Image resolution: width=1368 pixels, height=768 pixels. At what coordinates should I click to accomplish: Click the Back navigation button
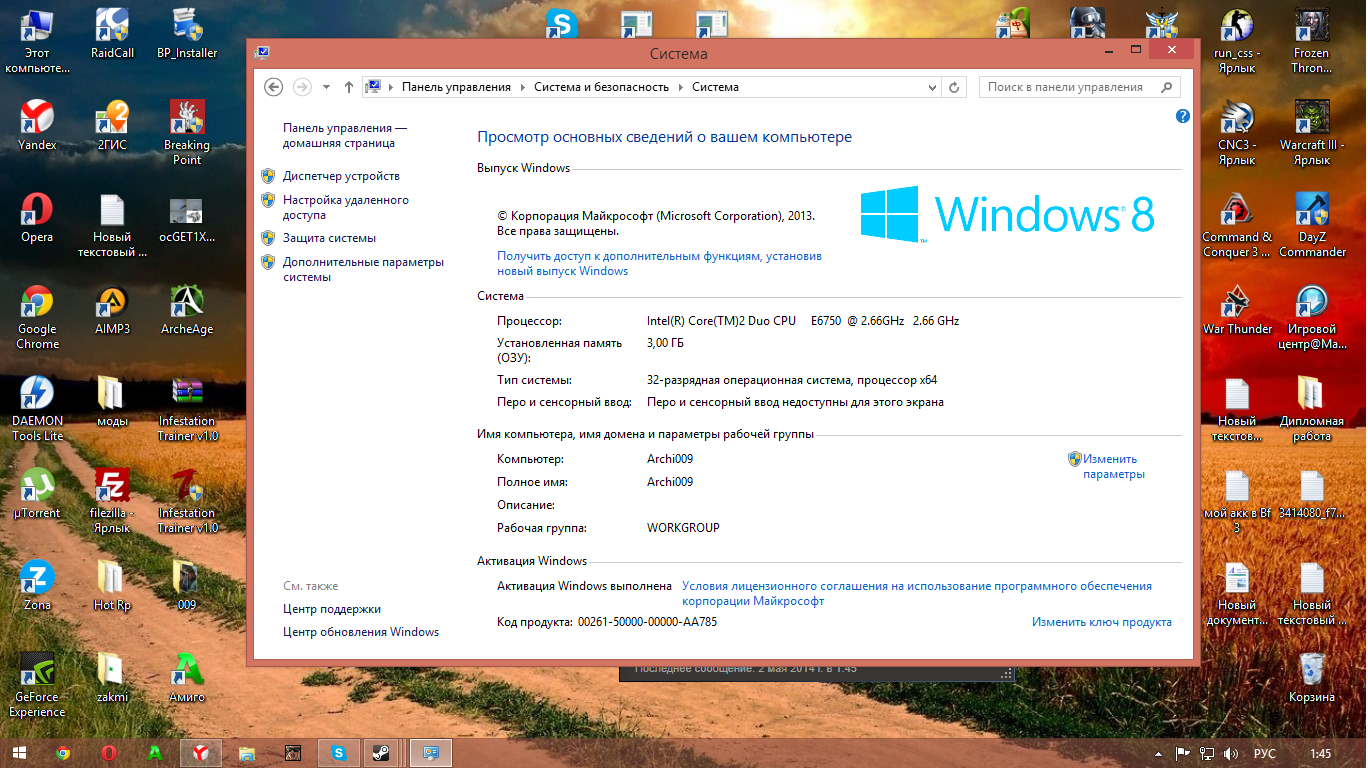pos(273,87)
